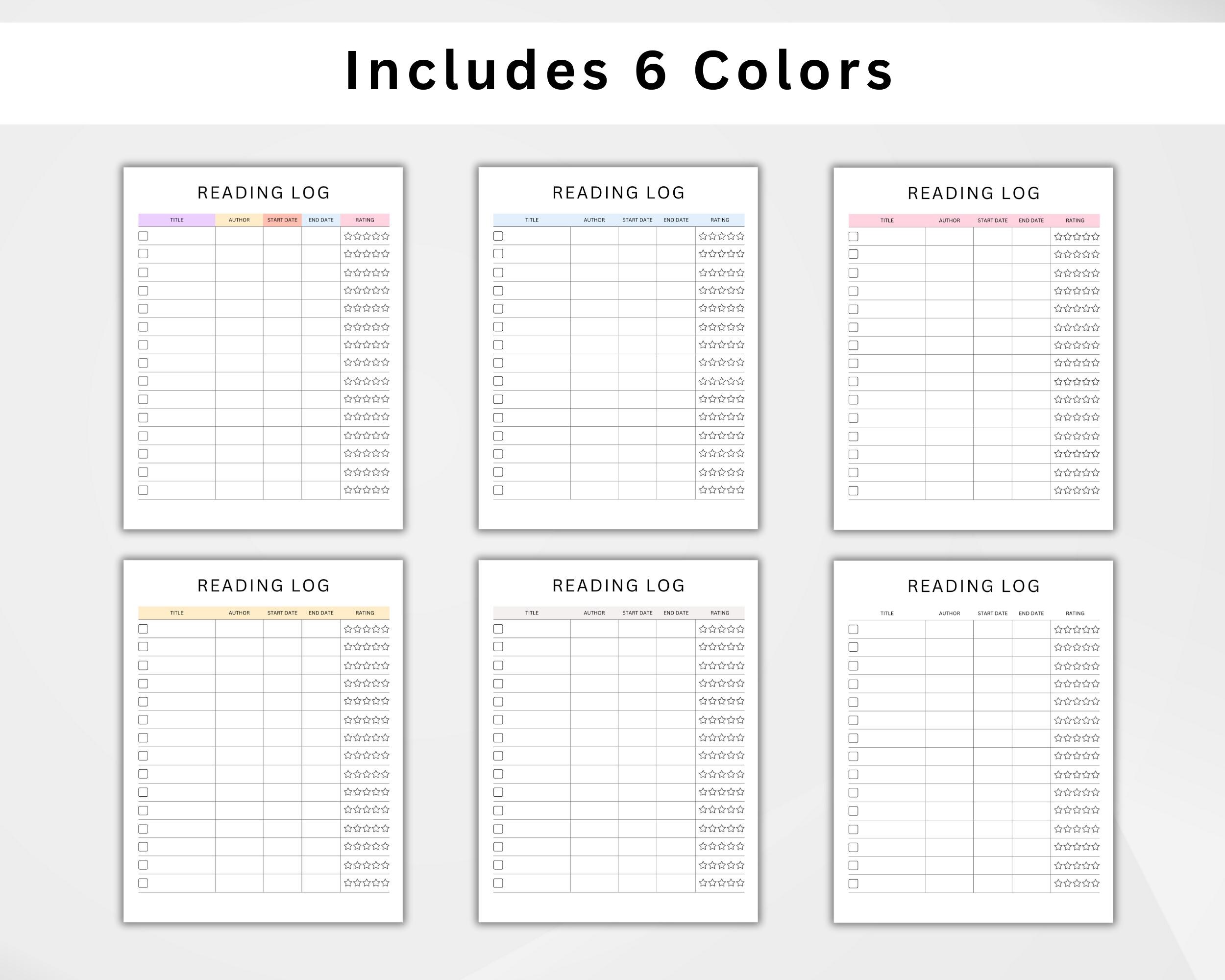The height and width of the screenshot is (980, 1225).
Task: Tick the top checkbox on the blue template
Action: (498, 236)
